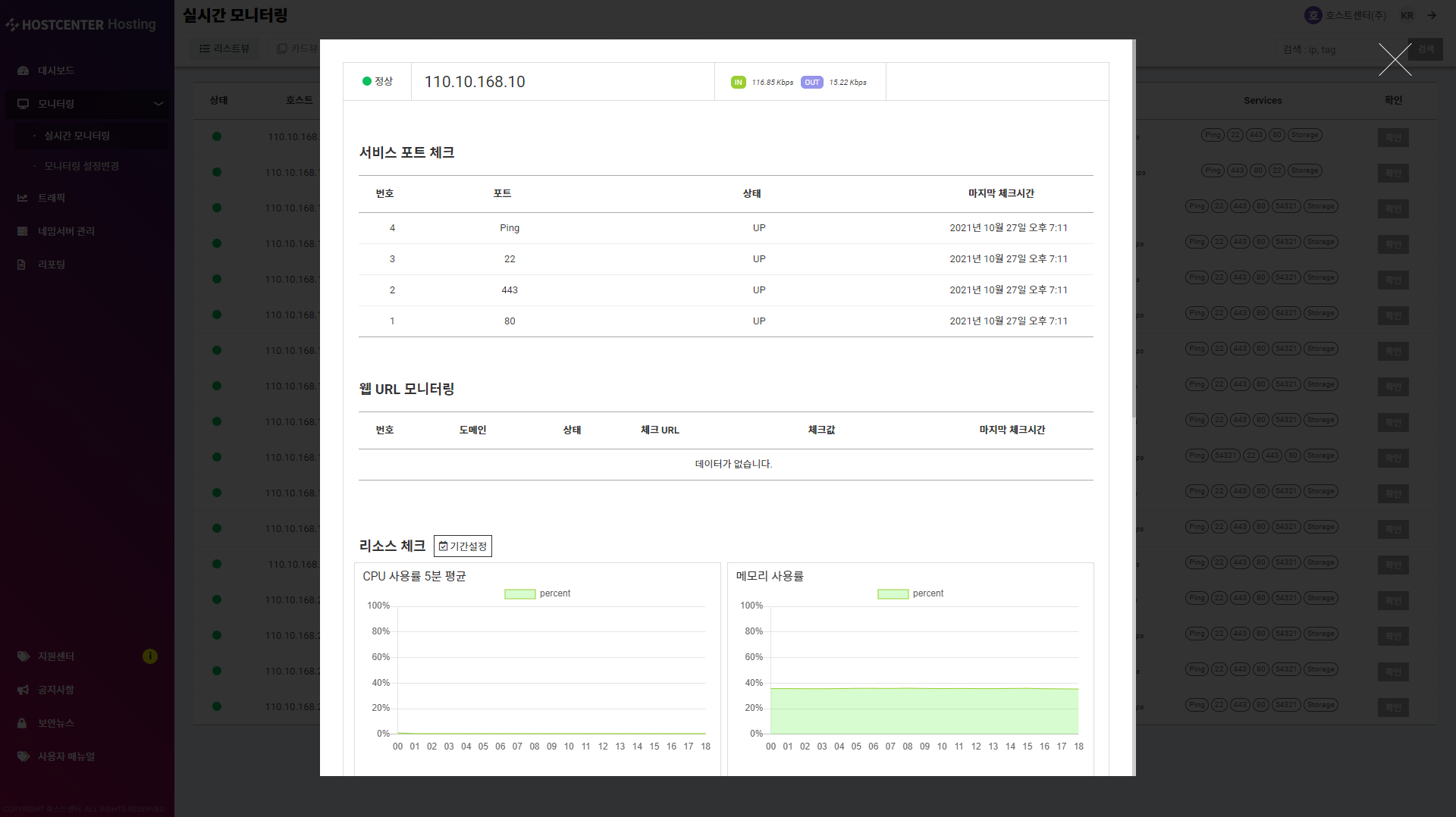
Task: Switch to the 리스트뷰 list view tab
Action: click(224, 49)
